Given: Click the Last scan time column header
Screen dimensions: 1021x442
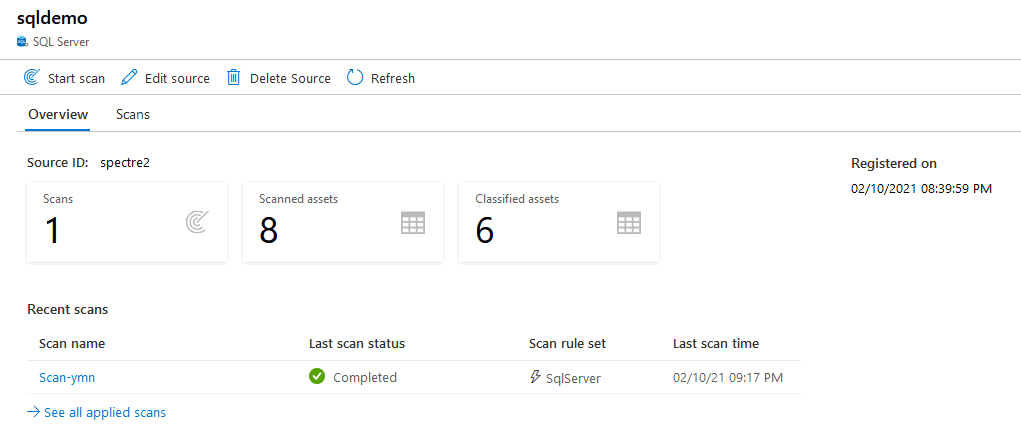Looking at the screenshot, I should pyautogui.click(x=716, y=343).
